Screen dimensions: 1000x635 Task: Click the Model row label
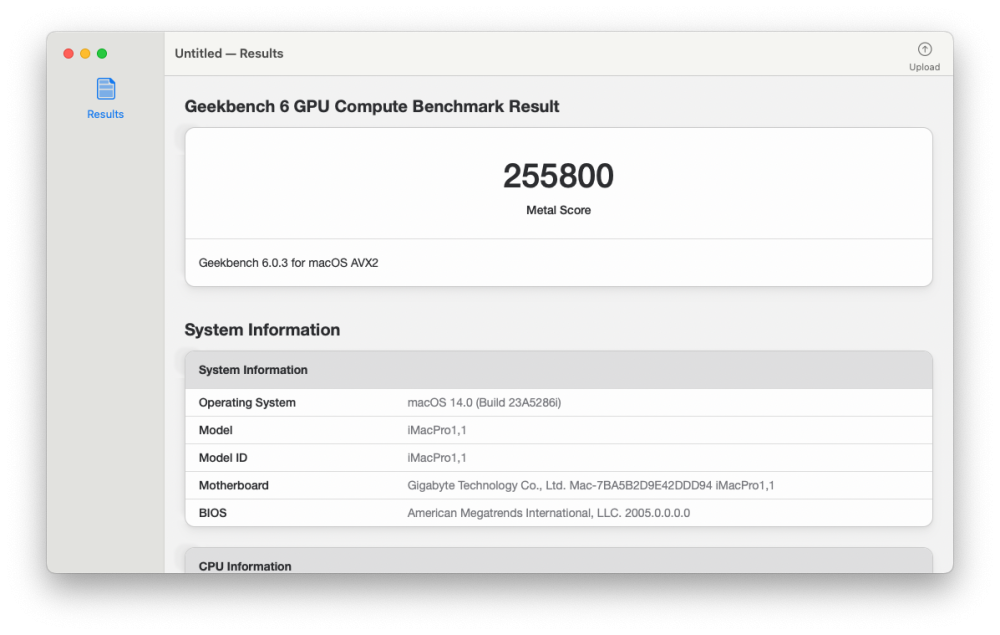point(216,430)
